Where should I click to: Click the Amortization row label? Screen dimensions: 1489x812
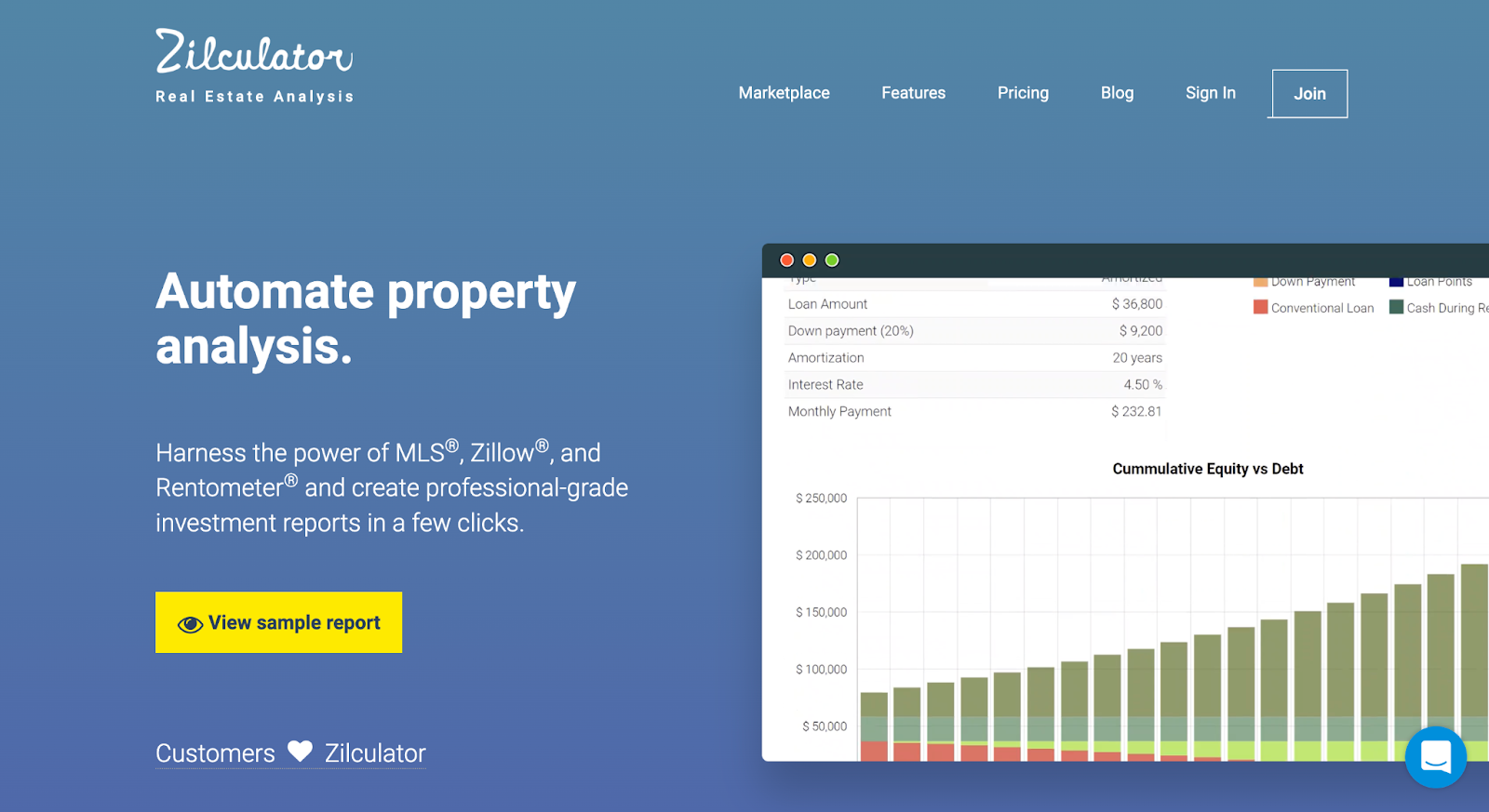pos(825,358)
